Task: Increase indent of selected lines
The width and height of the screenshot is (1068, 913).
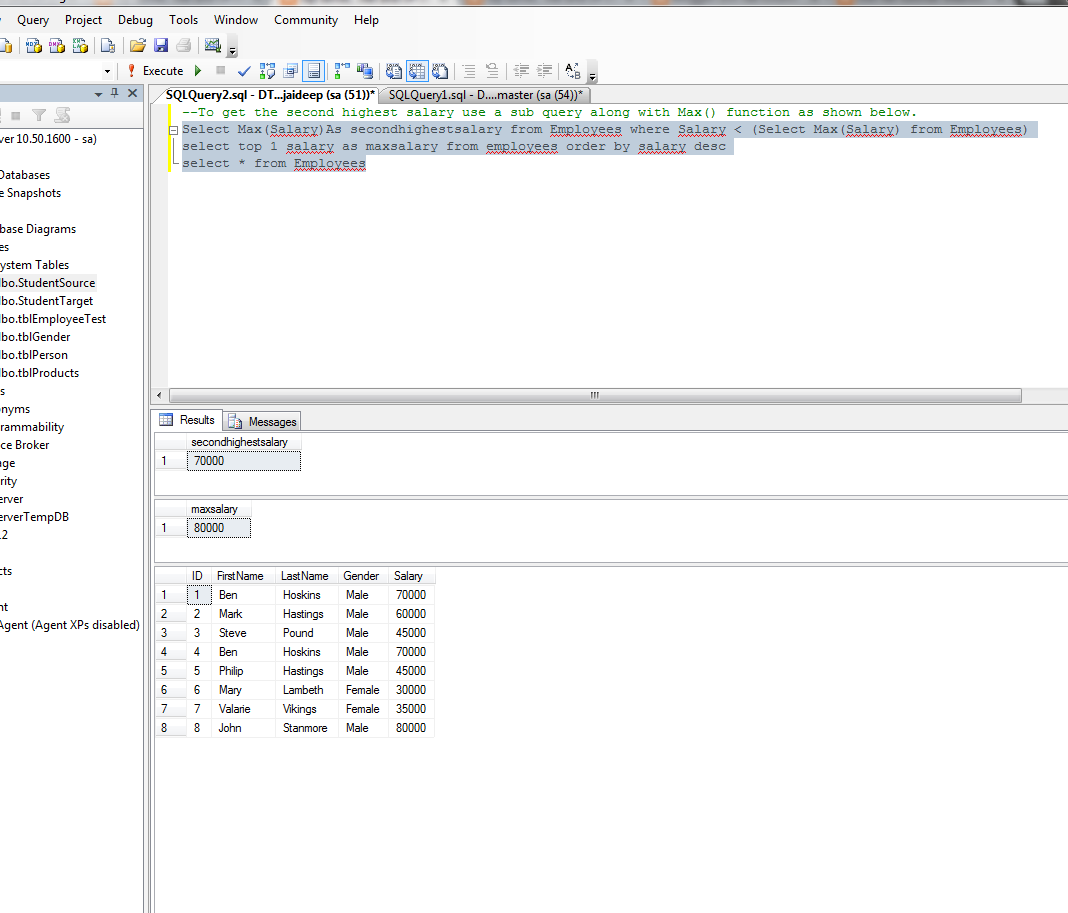Action: [x=544, y=71]
